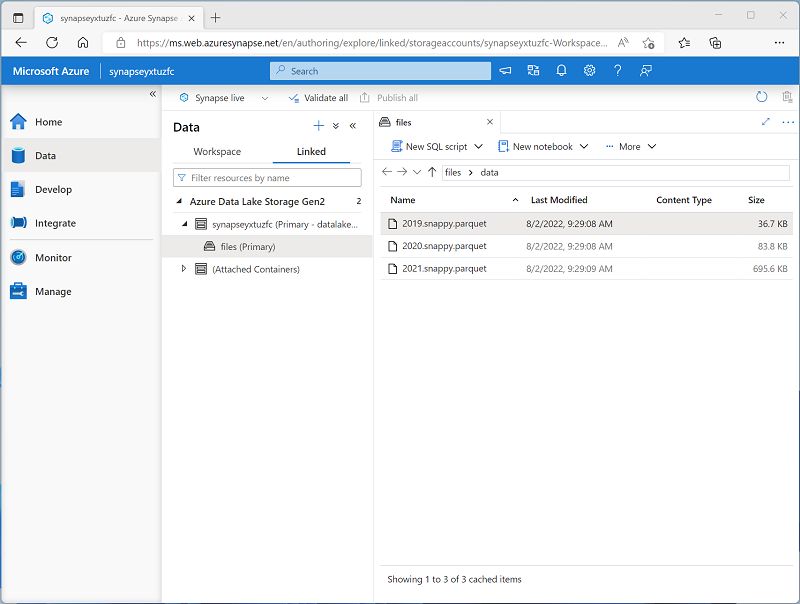Click the browser address bar
The width and height of the screenshot is (800, 604).
tap(371, 43)
